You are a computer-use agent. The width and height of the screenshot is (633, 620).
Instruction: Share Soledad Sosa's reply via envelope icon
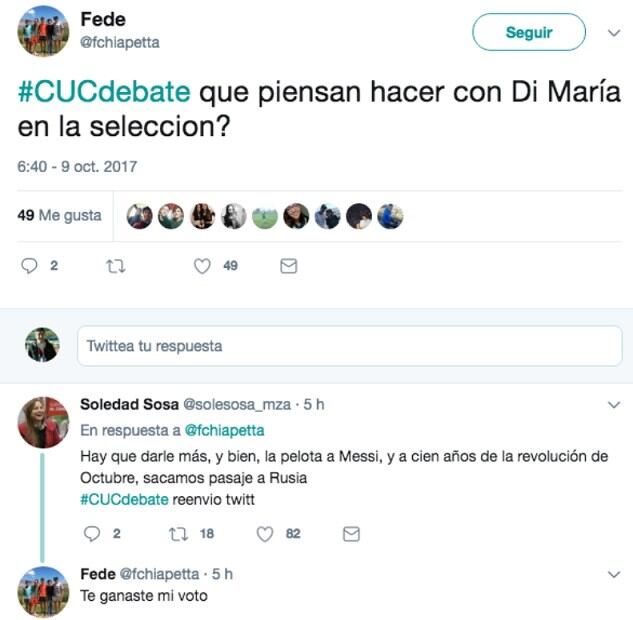[x=351, y=534]
